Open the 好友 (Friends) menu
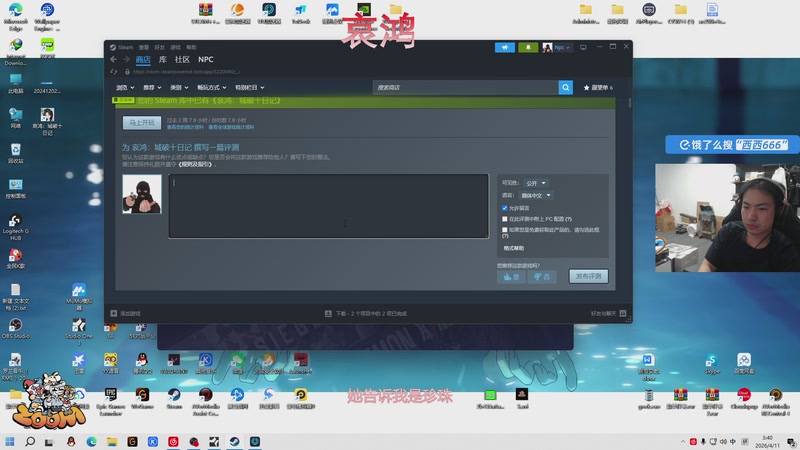The height and width of the screenshot is (450, 800). [160, 47]
